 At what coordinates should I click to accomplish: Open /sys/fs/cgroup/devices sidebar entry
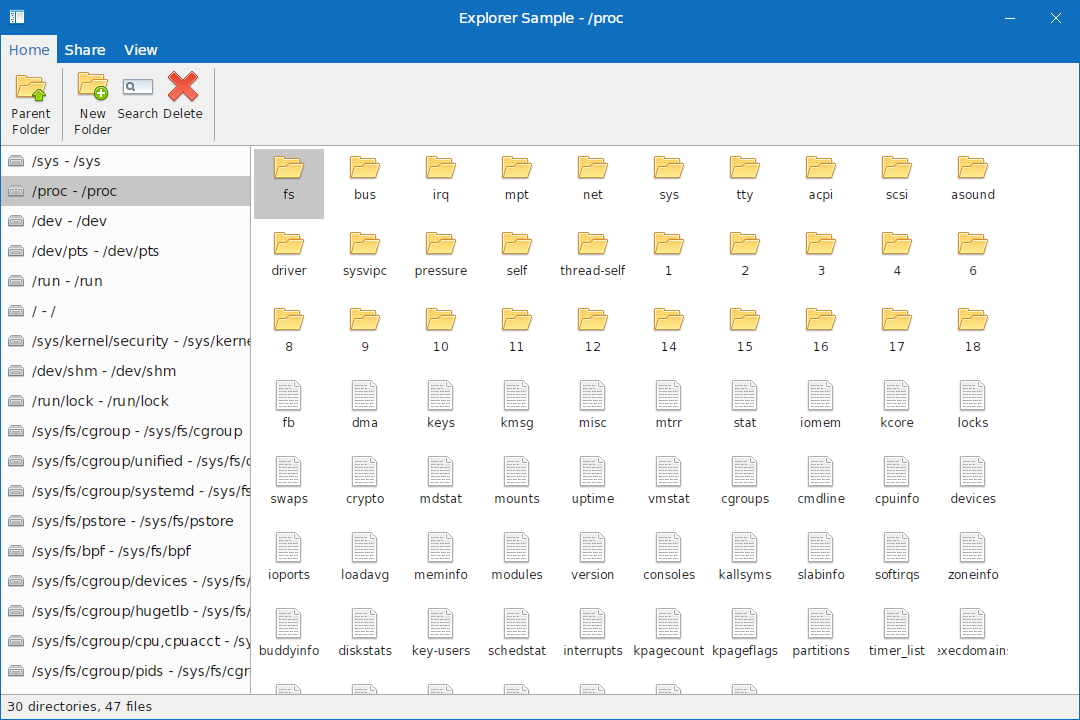coord(125,581)
